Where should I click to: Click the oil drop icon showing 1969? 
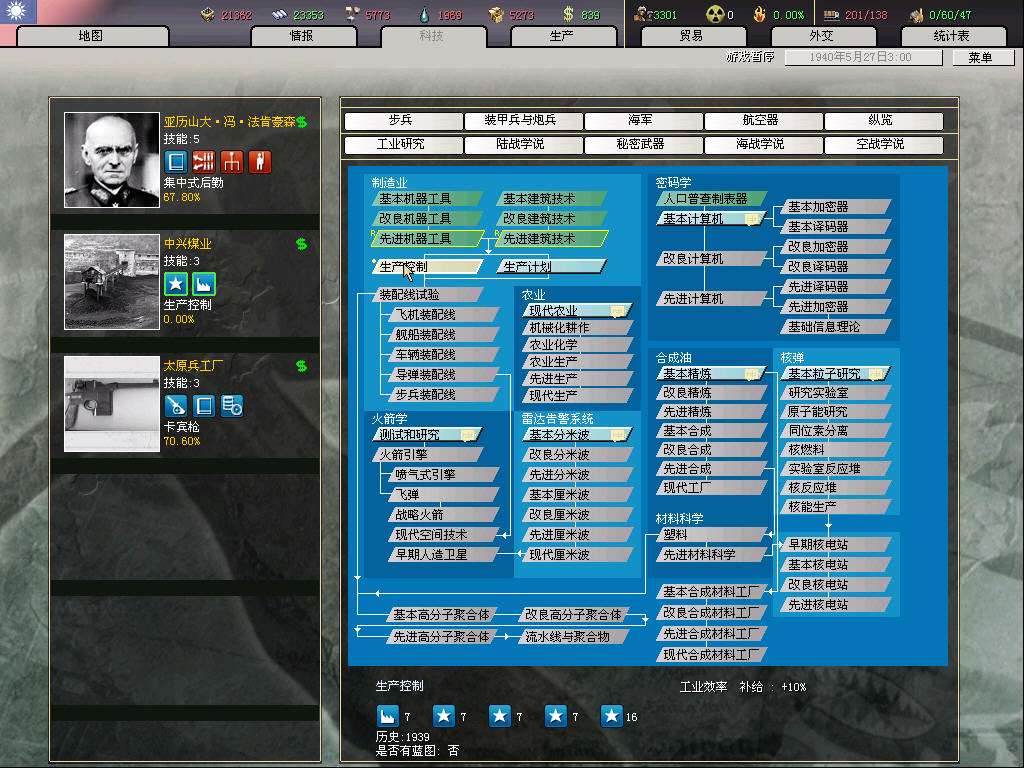click(x=424, y=14)
